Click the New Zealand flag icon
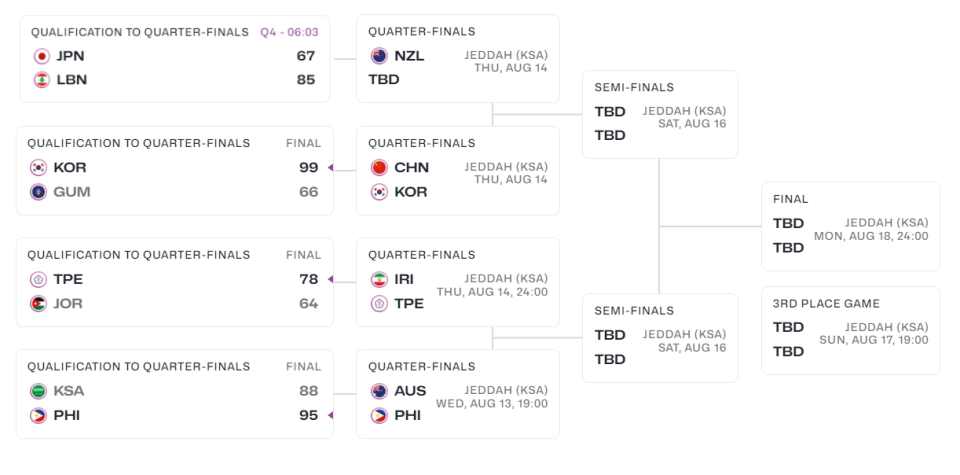The width and height of the screenshot is (960, 475). coord(379,56)
